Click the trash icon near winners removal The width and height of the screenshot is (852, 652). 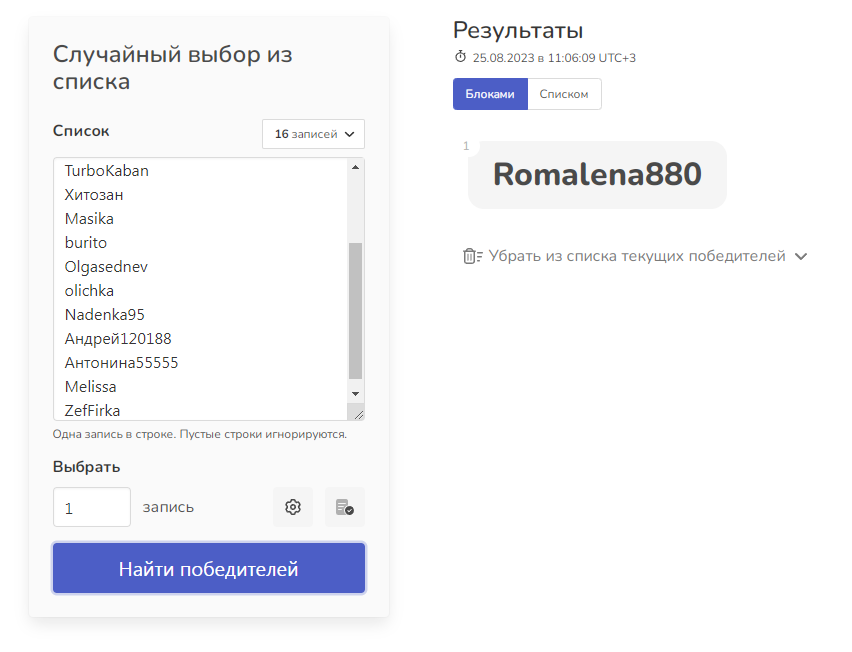click(x=472, y=256)
